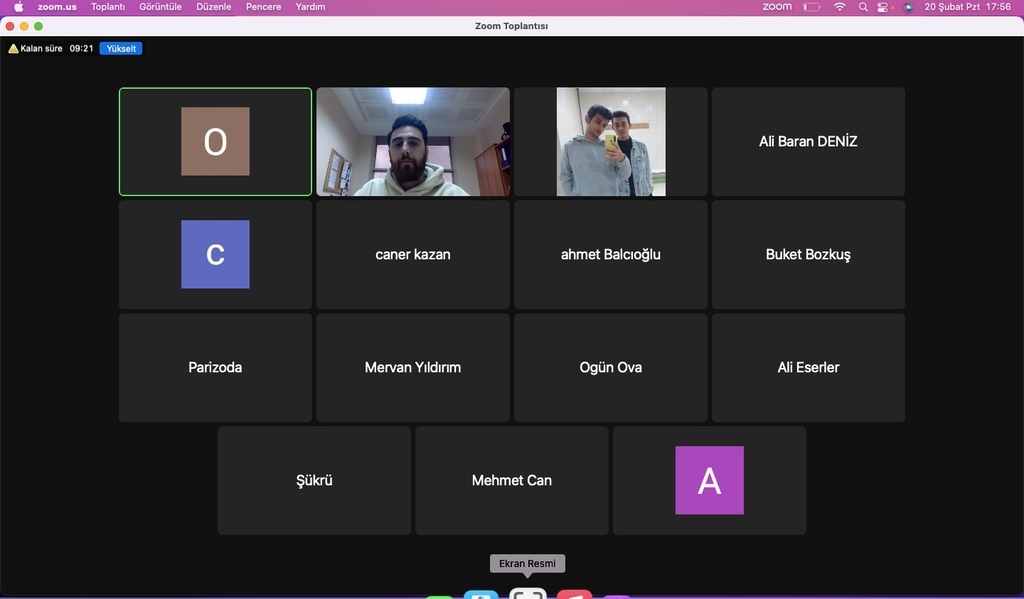Click the Zoom status icon in menu bar
The width and height of the screenshot is (1024, 599).
(776, 7)
